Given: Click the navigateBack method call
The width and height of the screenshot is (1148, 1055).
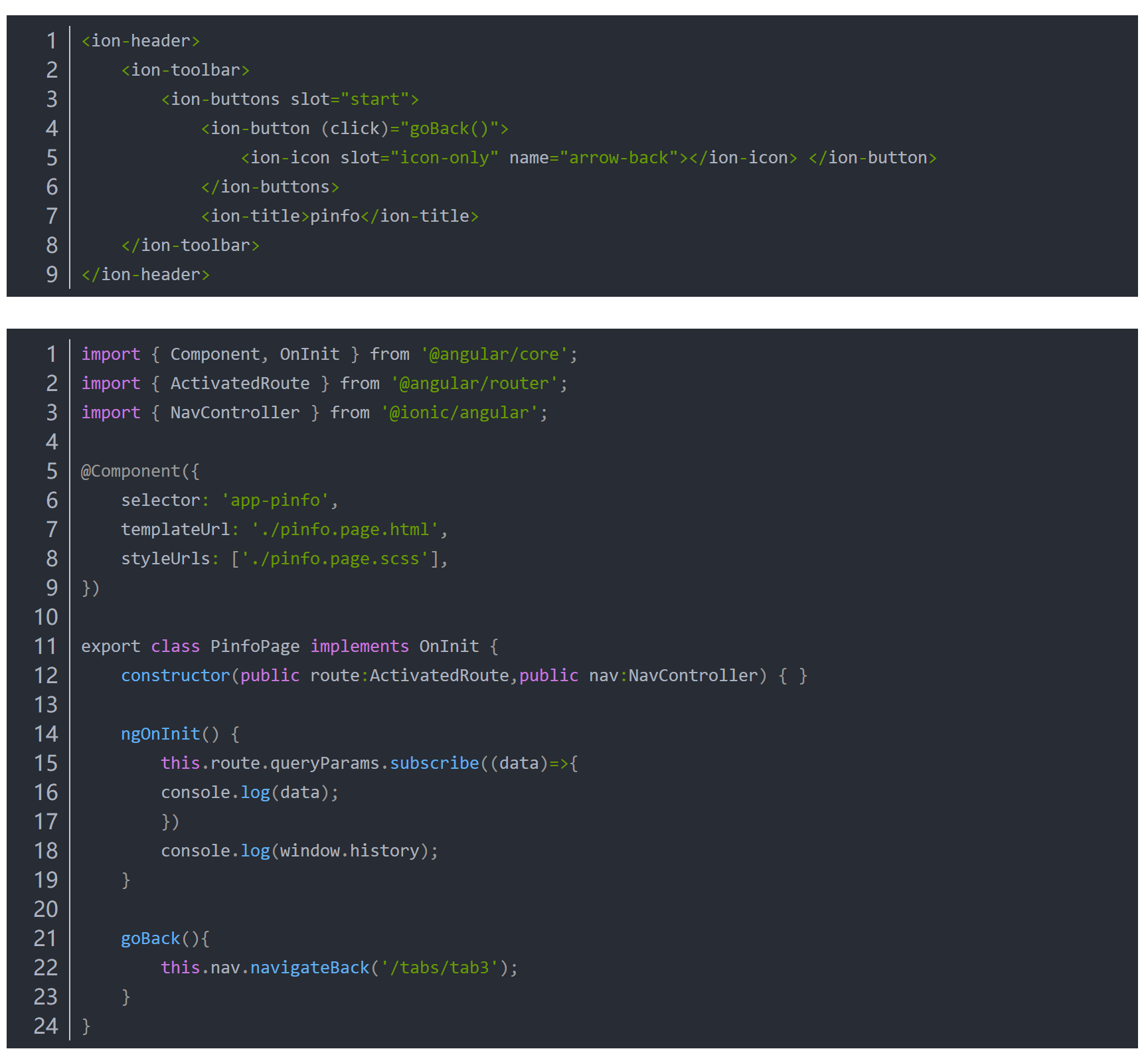Looking at the screenshot, I should (309, 967).
